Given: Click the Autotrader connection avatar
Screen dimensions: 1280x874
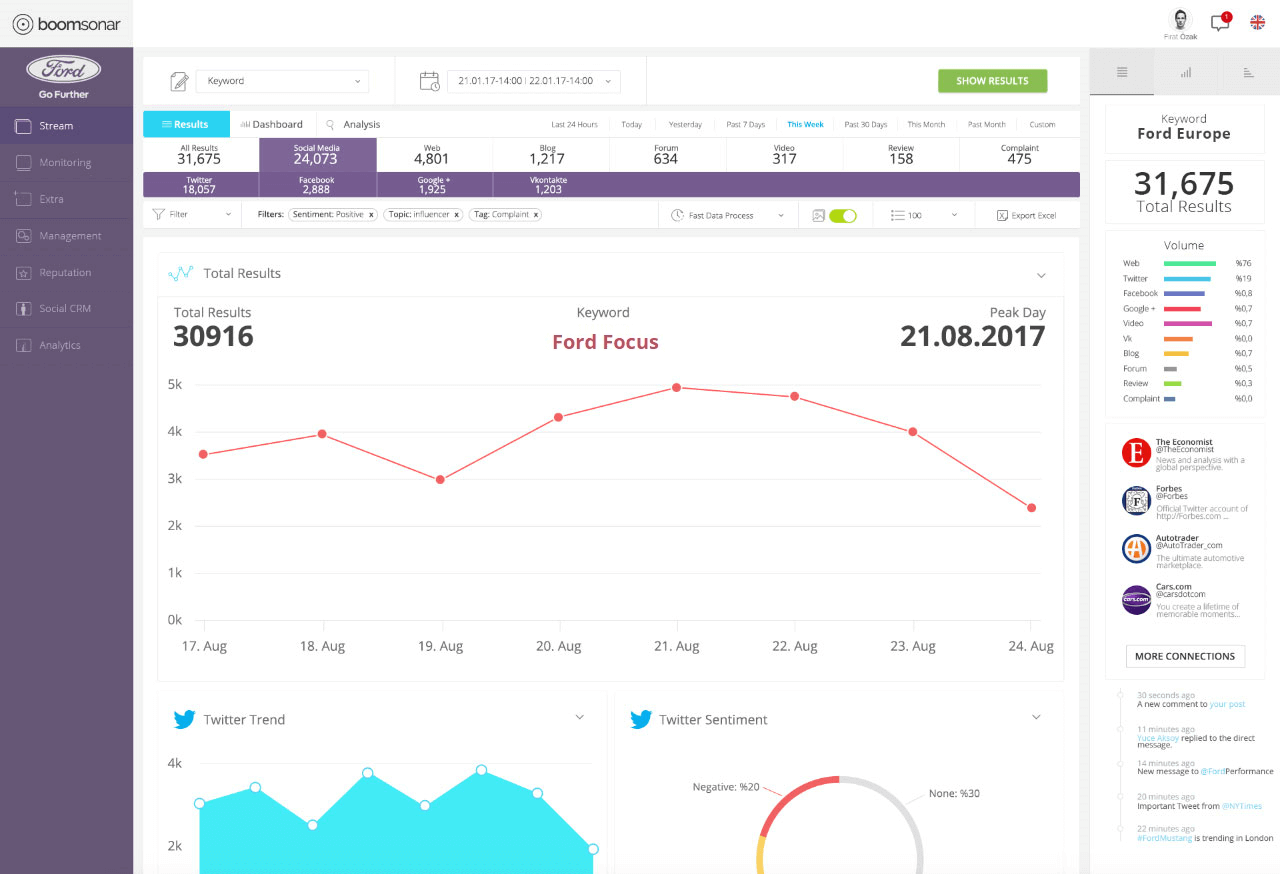Looking at the screenshot, I should (x=1136, y=548).
